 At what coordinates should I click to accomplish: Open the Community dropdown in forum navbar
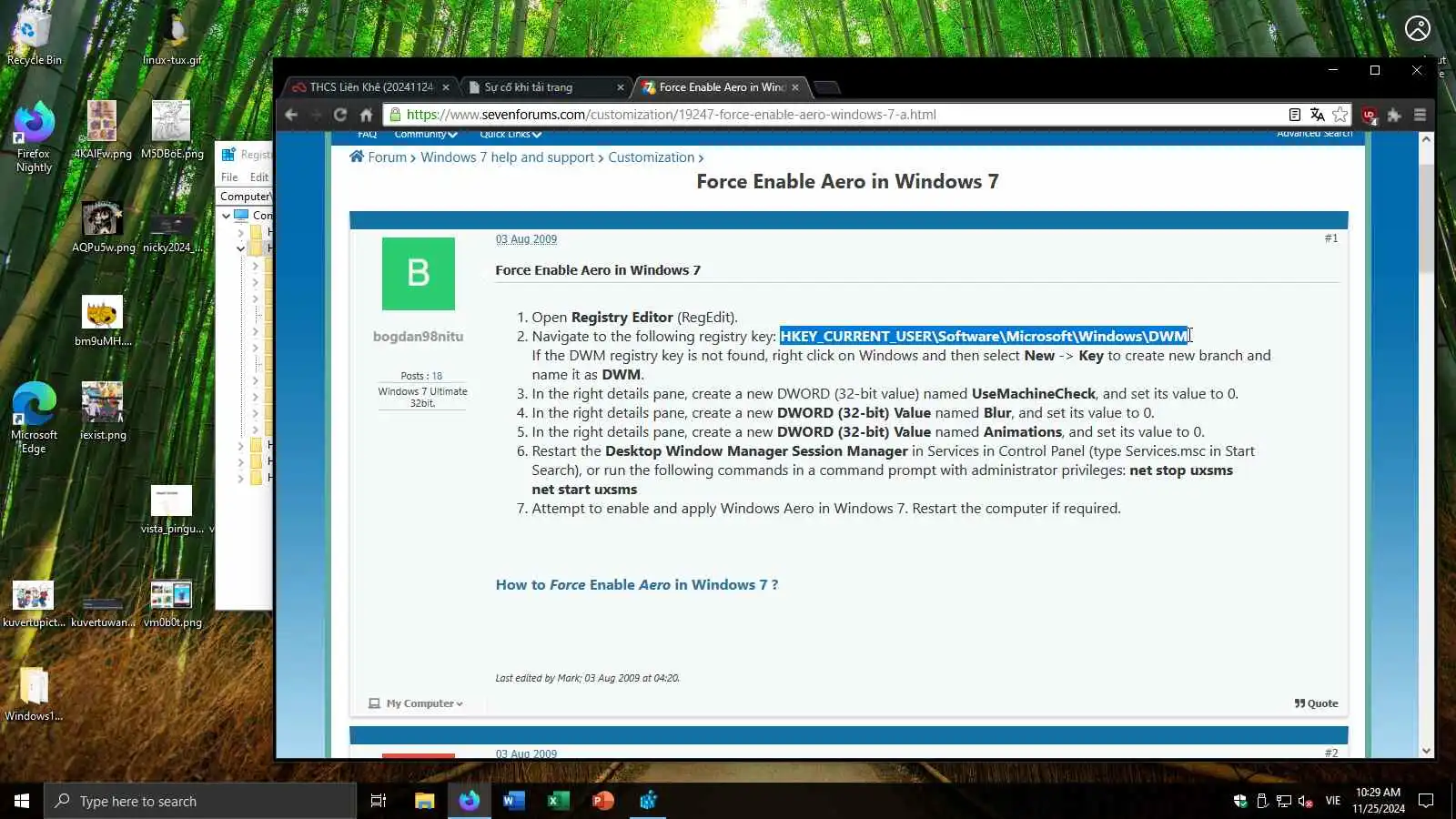click(x=426, y=135)
